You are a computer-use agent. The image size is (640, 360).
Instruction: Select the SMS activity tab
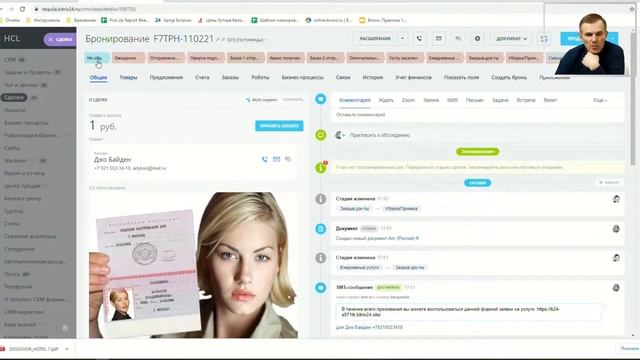coord(452,100)
